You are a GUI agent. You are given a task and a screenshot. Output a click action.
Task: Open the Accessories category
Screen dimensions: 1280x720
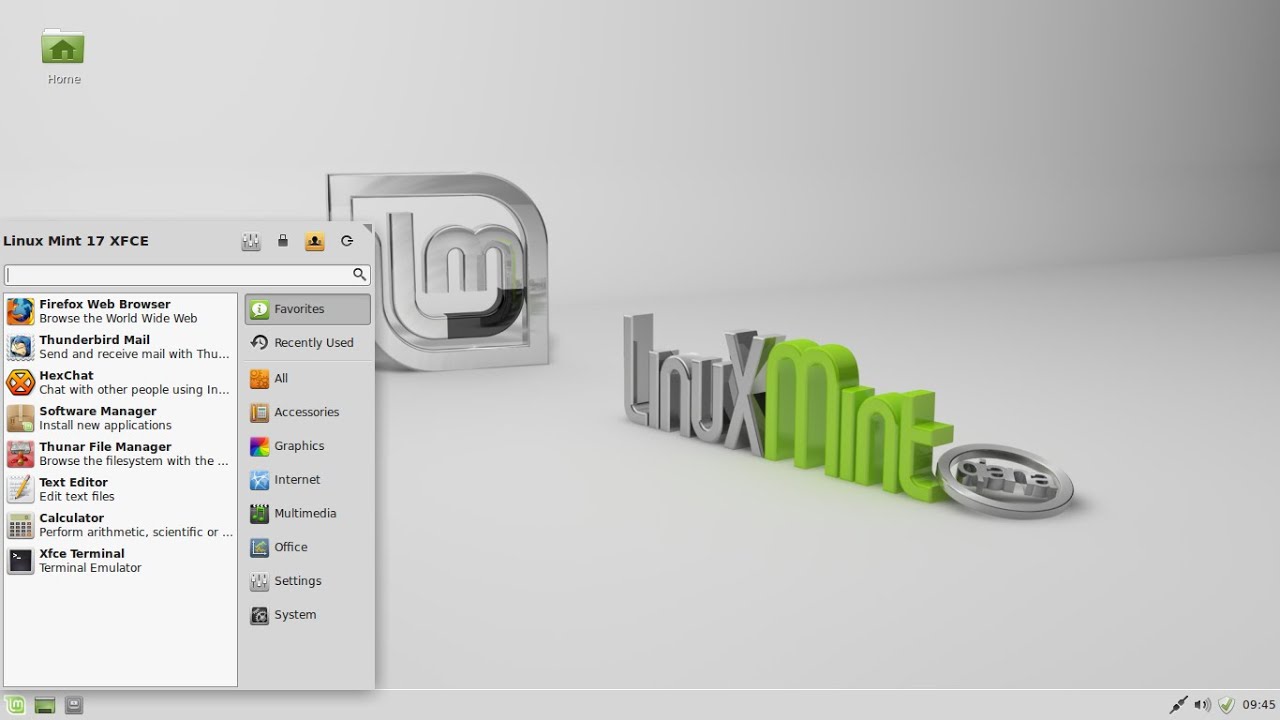point(307,412)
